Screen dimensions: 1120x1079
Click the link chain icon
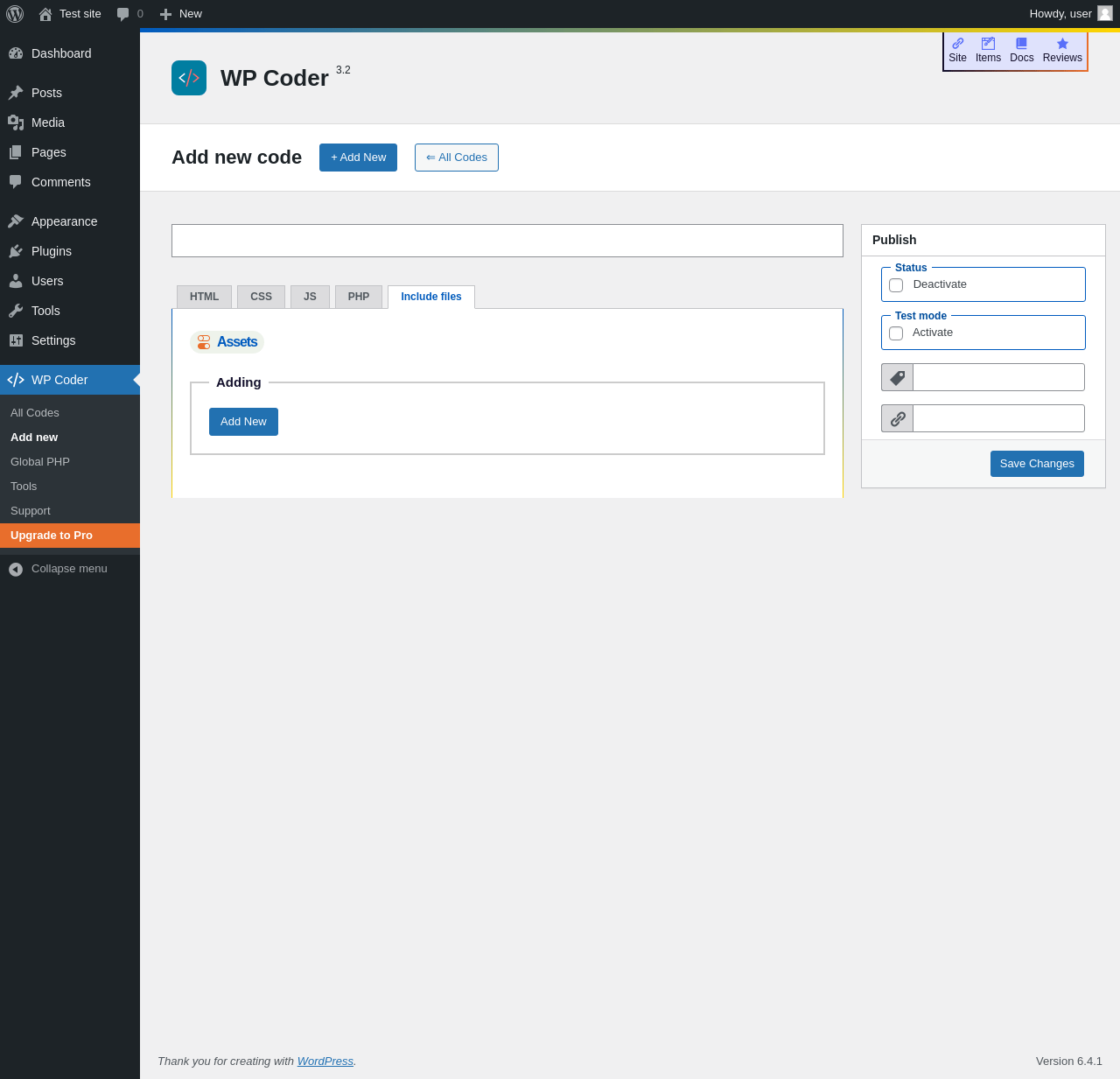898,418
